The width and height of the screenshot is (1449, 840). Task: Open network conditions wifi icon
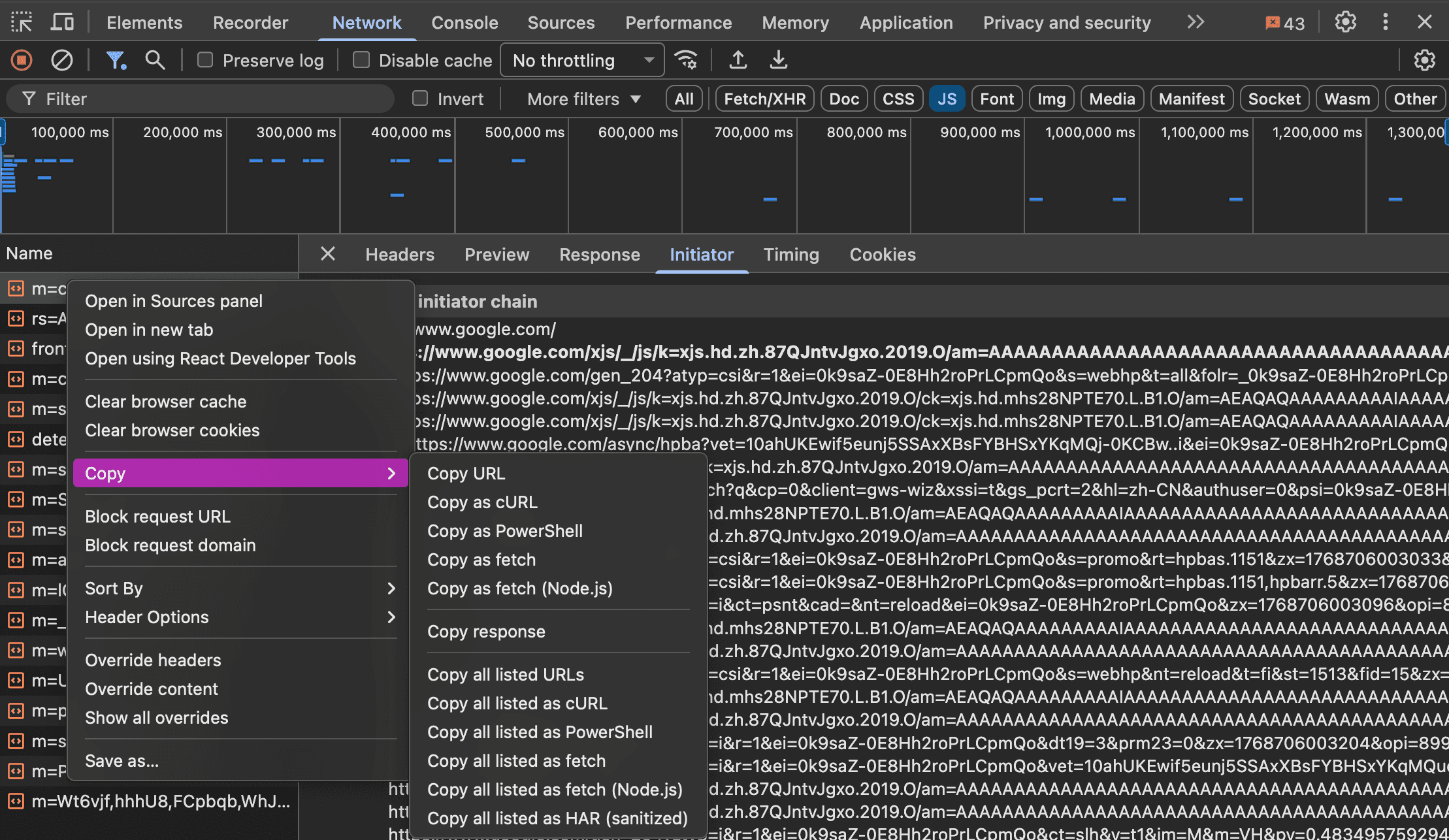686,61
